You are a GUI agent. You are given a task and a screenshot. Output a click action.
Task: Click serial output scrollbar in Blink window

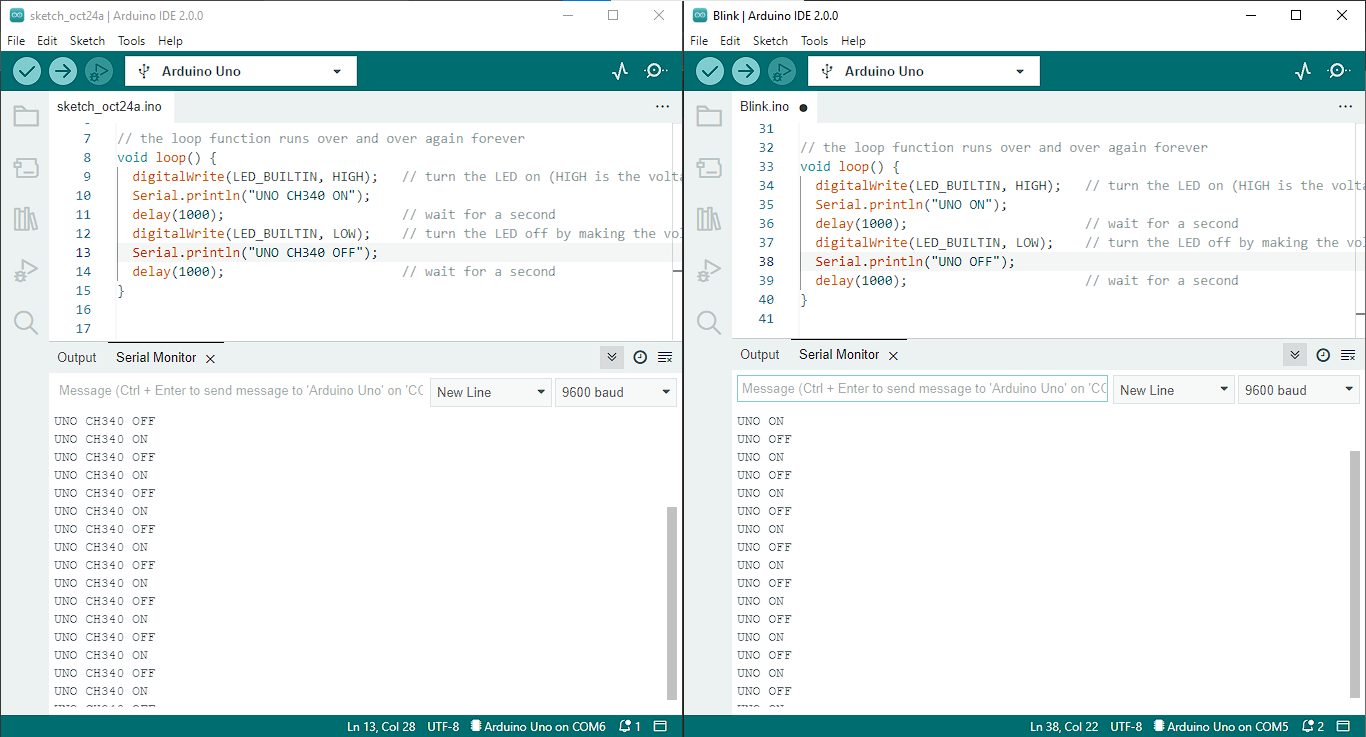[1355, 572]
